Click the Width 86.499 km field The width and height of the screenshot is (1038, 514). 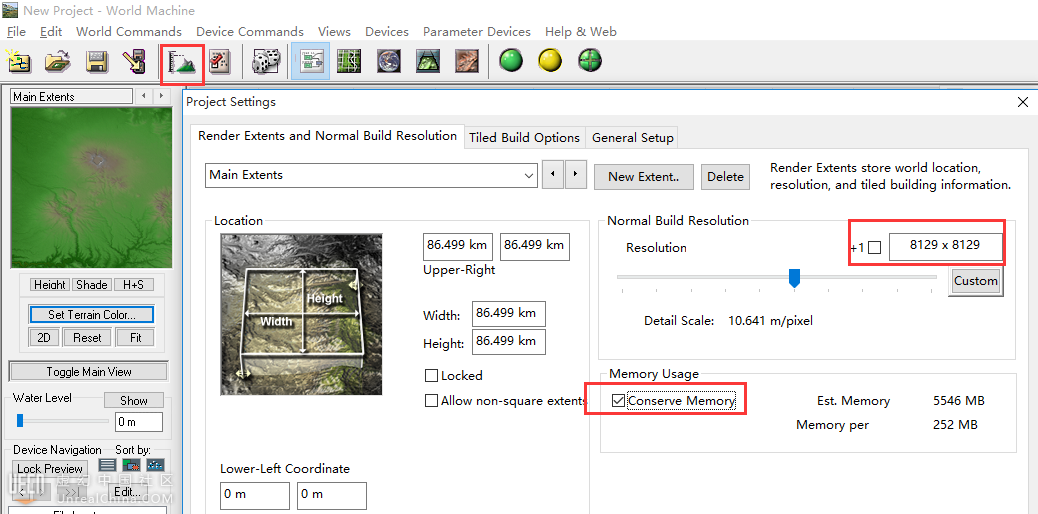(509, 313)
